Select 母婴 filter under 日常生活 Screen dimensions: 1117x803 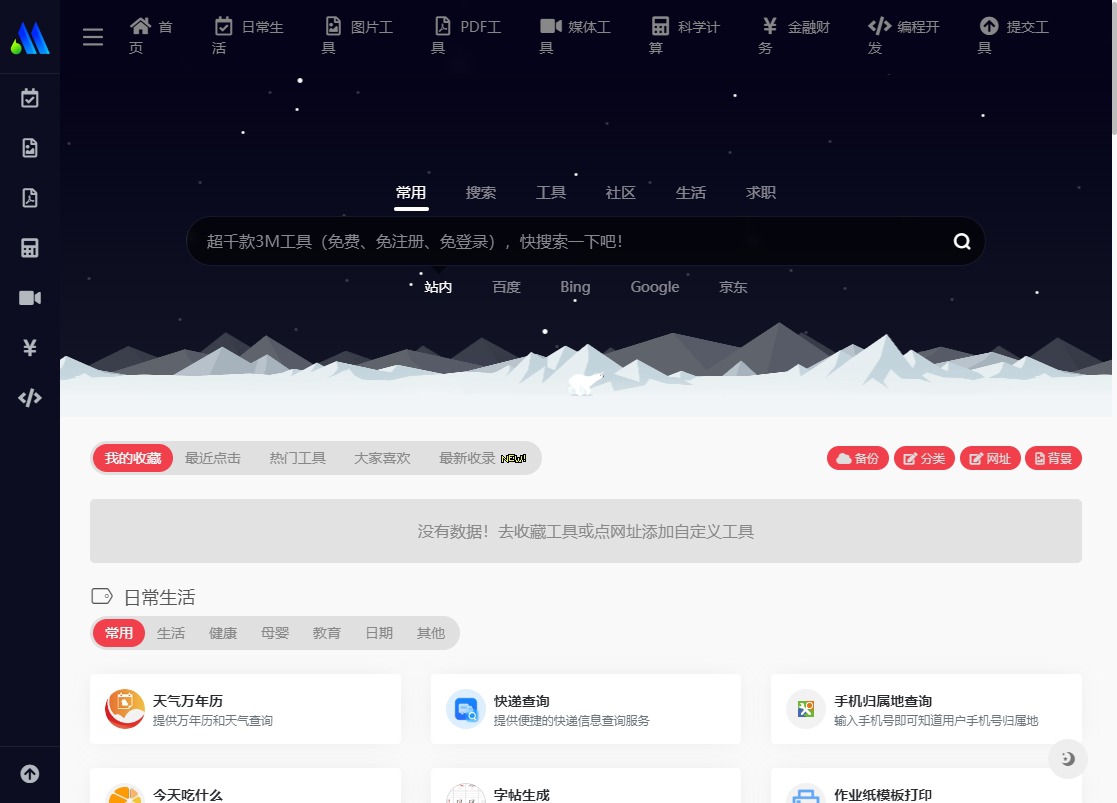(275, 633)
